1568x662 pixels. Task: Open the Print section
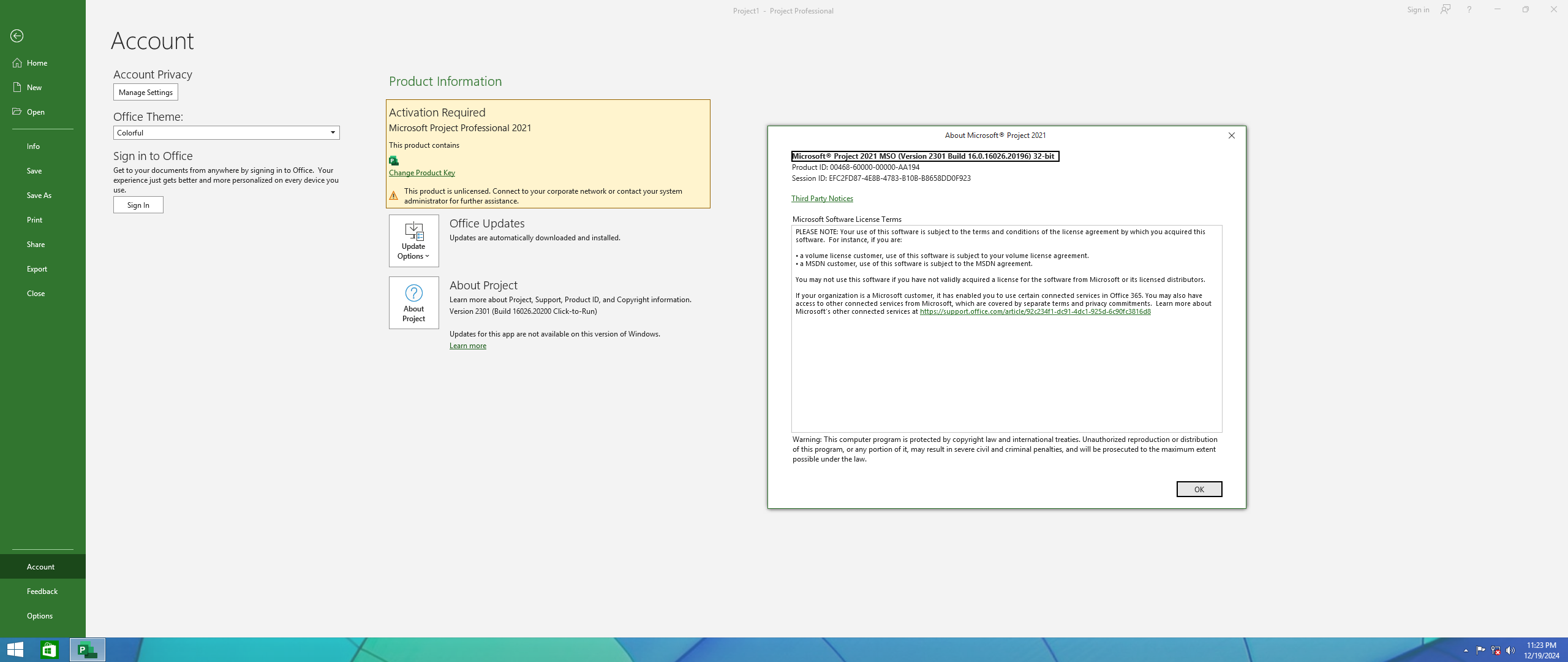tap(43, 219)
